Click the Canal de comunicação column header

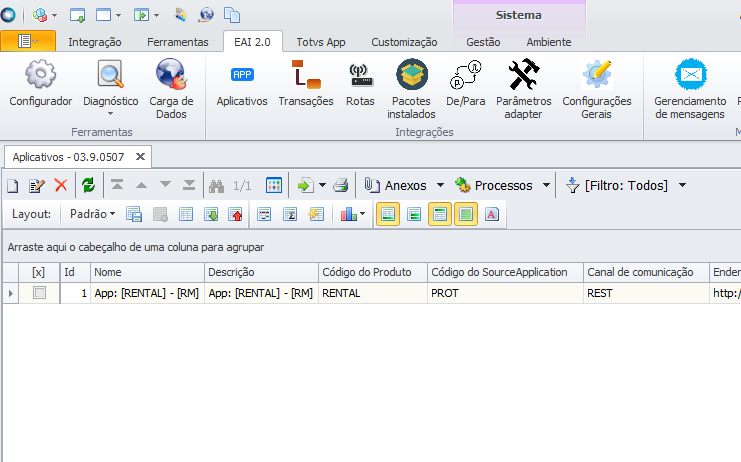pos(646,272)
